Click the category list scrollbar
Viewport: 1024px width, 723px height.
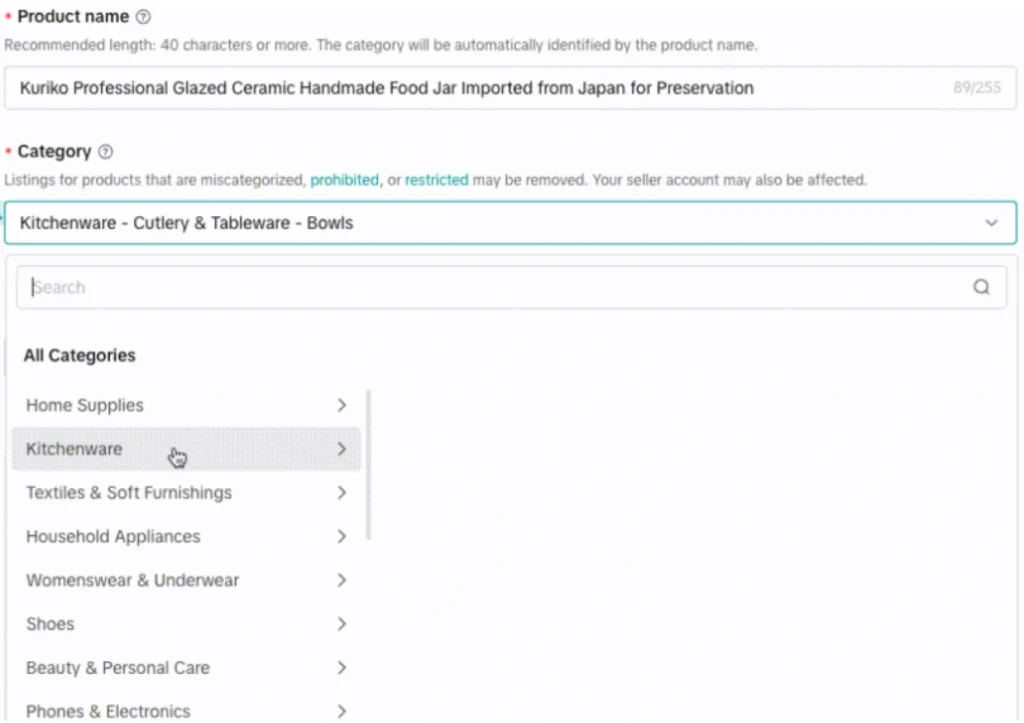[x=369, y=465]
